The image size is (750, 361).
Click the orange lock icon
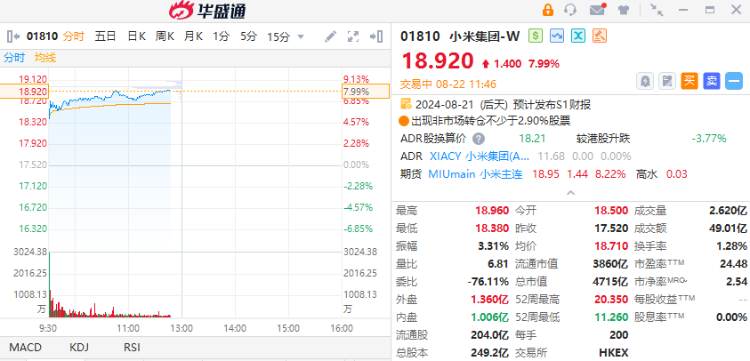pos(548,10)
